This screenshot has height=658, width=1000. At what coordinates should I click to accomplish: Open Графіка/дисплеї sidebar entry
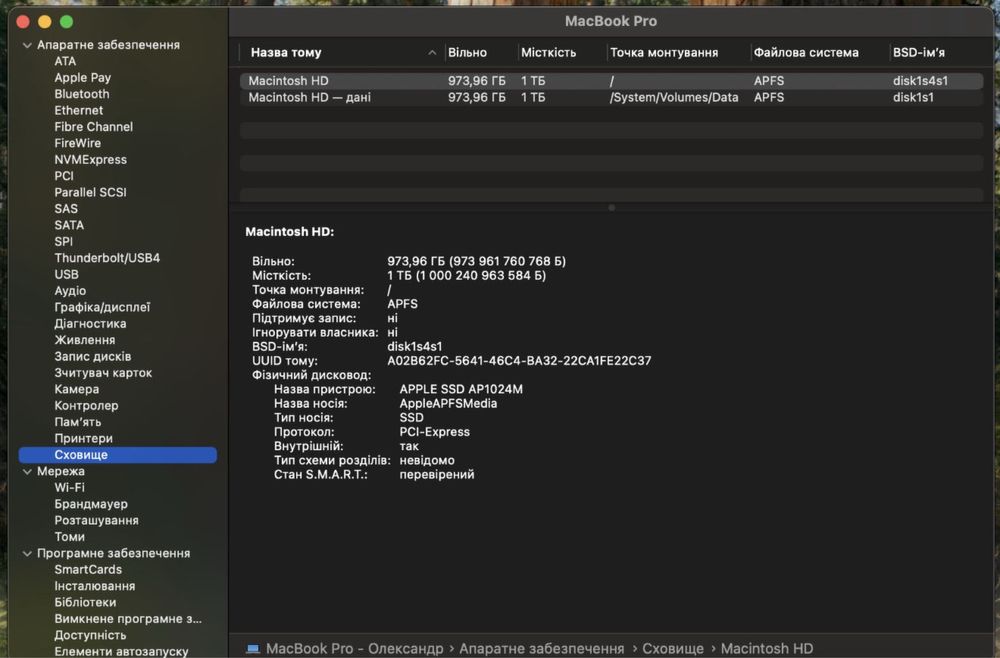(x=102, y=307)
